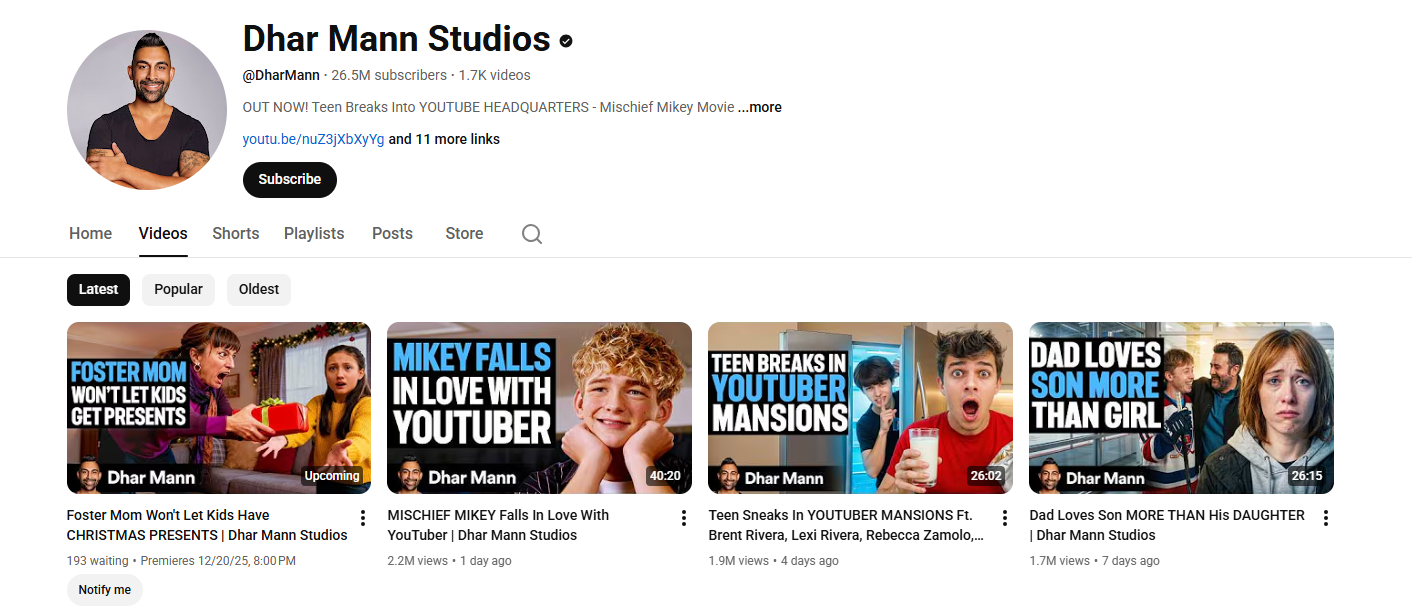This screenshot has height=610, width=1412.
Task: Open MISCHIEF MIKEY Falls In Love title link
Action: click(x=498, y=525)
